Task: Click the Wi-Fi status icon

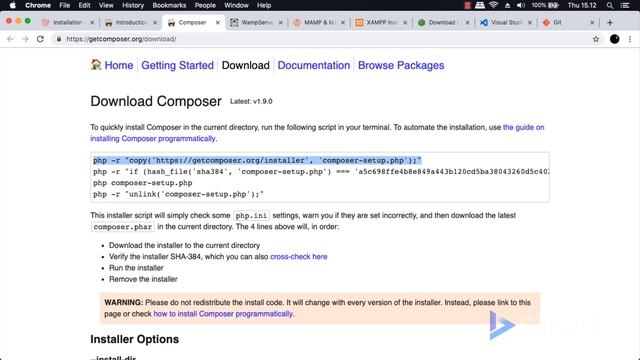Action: point(493,5)
